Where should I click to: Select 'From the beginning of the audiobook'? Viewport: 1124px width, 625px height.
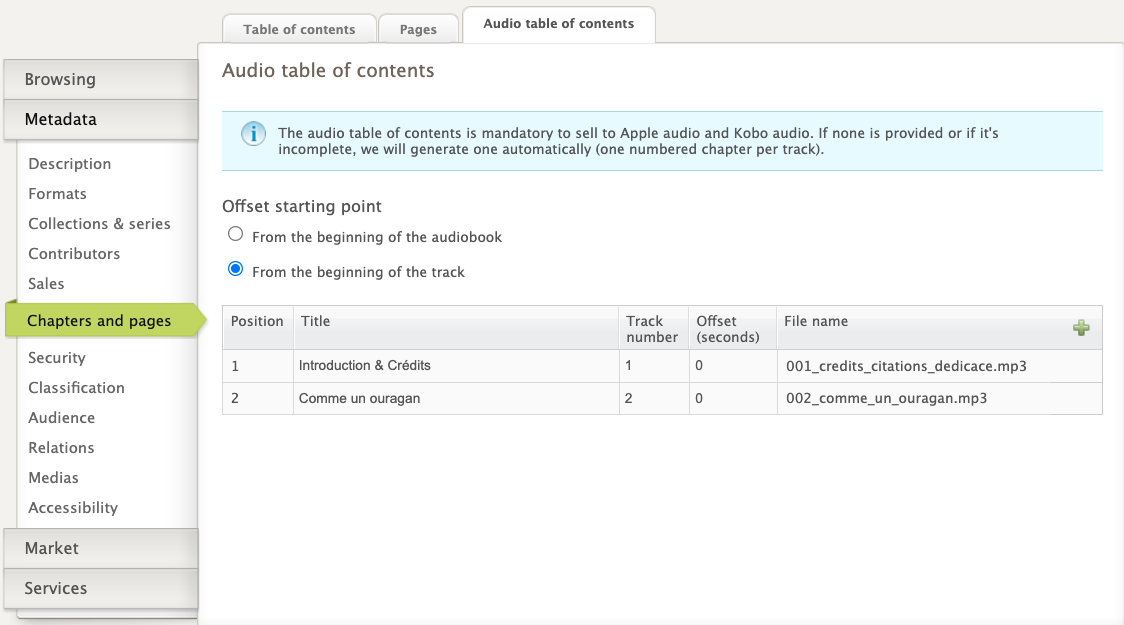(236, 234)
